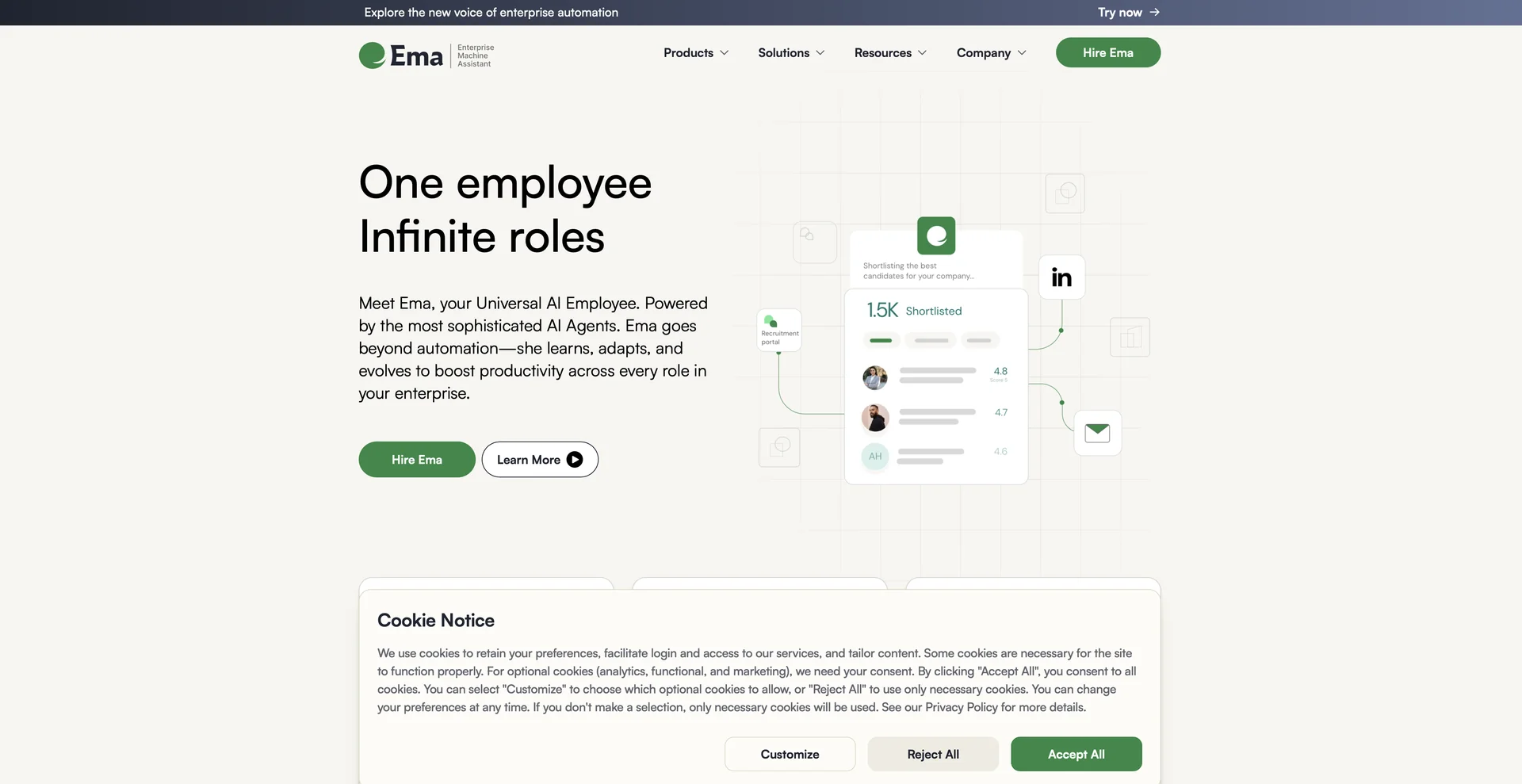Viewport: 1522px width, 784px height.
Task: Click the green envelope mail icon
Action: [1097, 433]
